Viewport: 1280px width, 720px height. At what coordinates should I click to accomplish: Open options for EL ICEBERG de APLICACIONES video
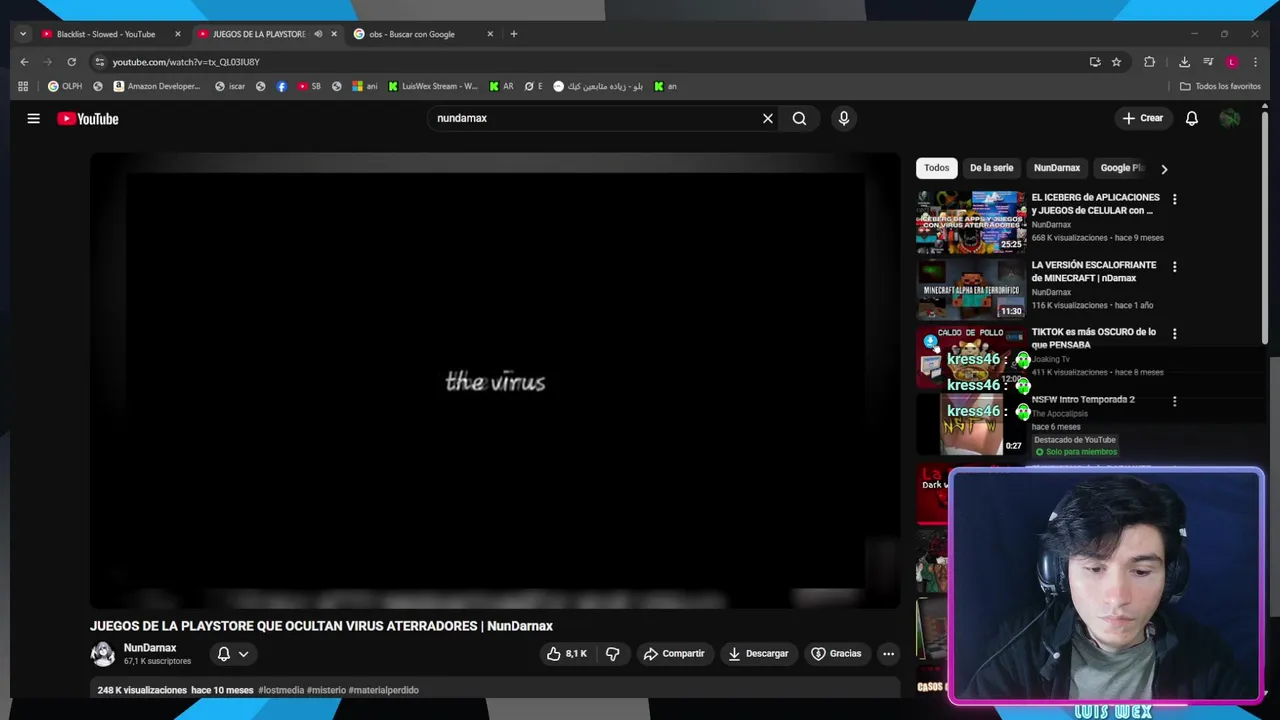pyautogui.click(x=1174, y=199)
